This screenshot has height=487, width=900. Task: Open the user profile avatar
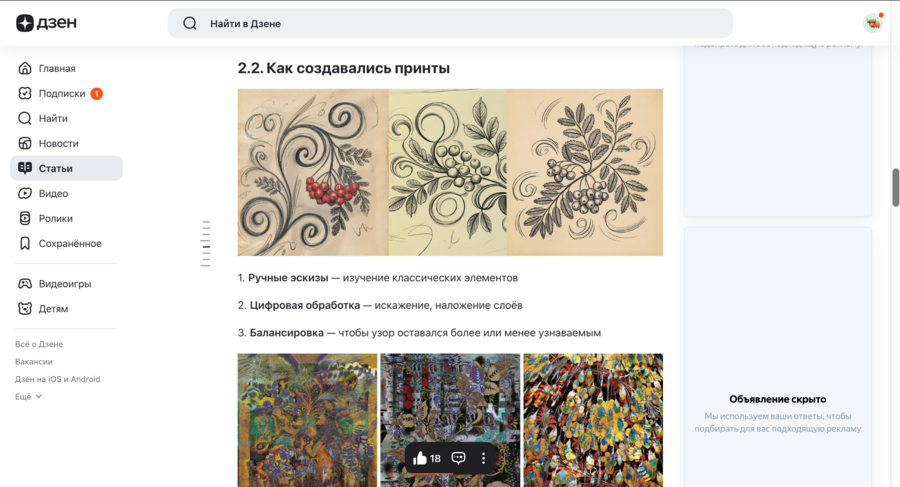pyautogui.click(x=873, y=23)
